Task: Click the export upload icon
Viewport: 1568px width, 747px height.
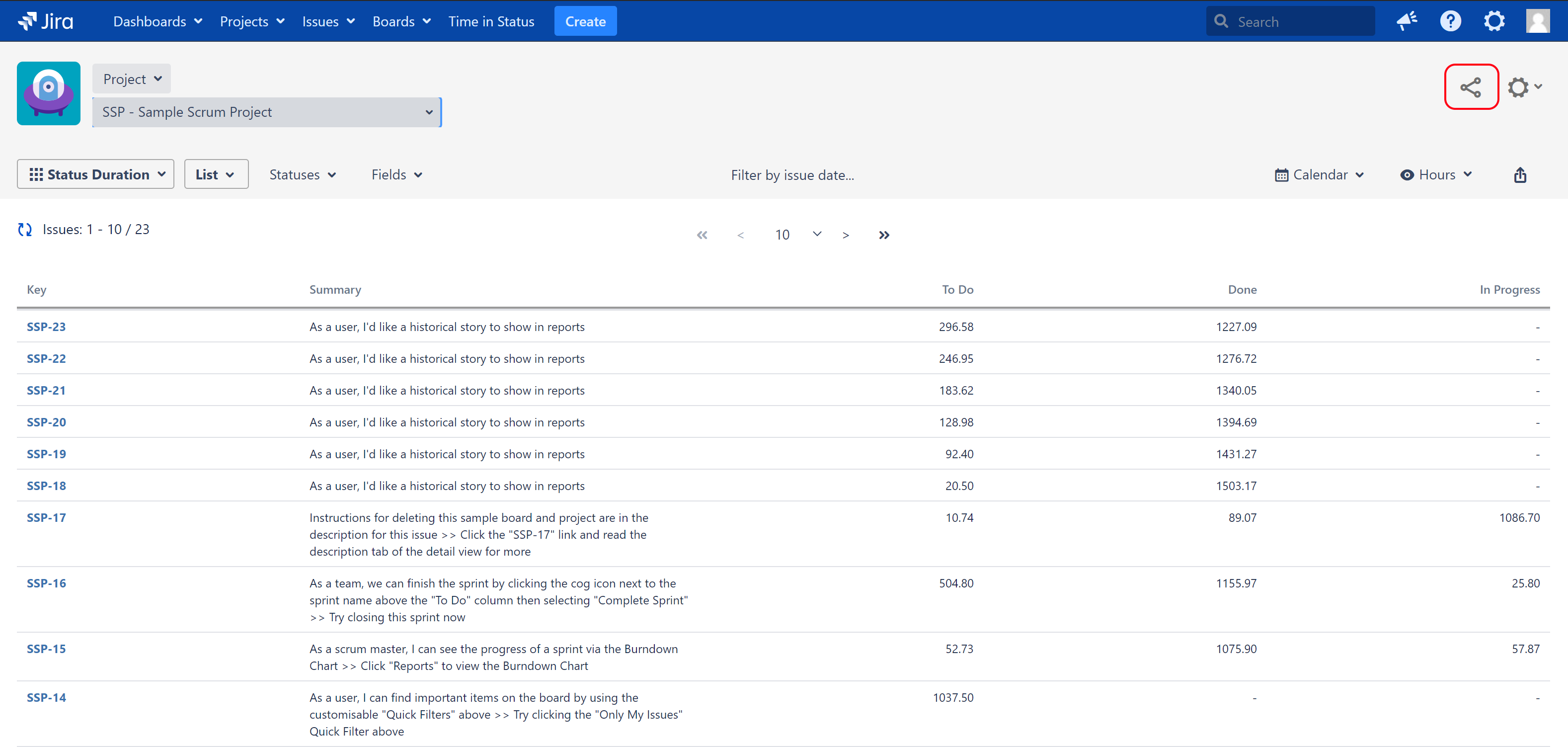Action: [x=1519, y=175]
